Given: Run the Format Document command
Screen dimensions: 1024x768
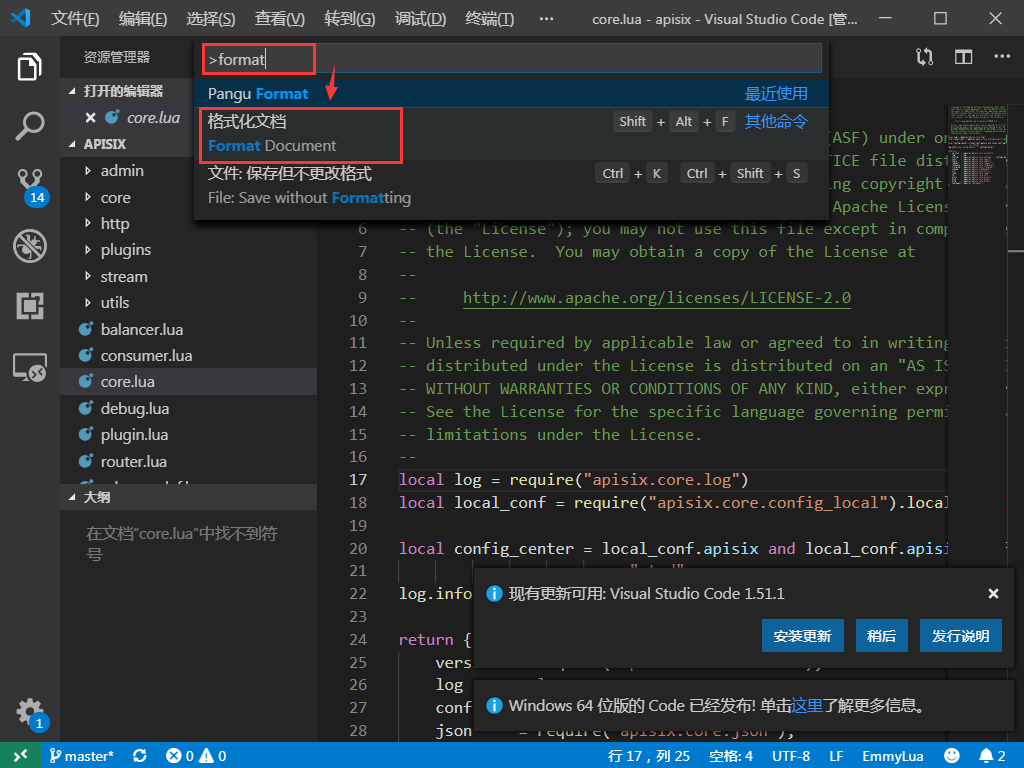Looking at the screenshot, I should pos(511,134).
